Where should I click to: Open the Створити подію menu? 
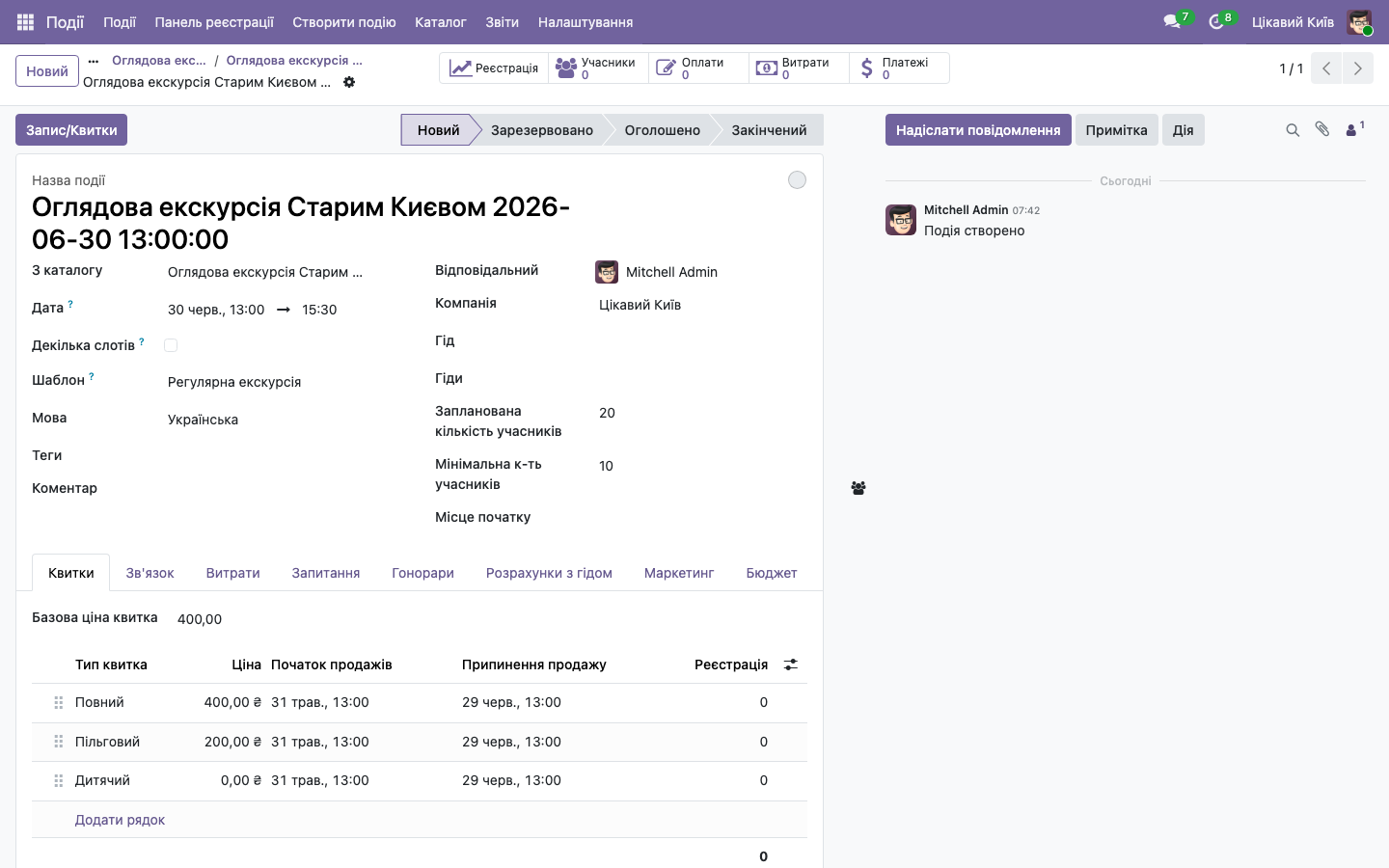pos(344,22)
